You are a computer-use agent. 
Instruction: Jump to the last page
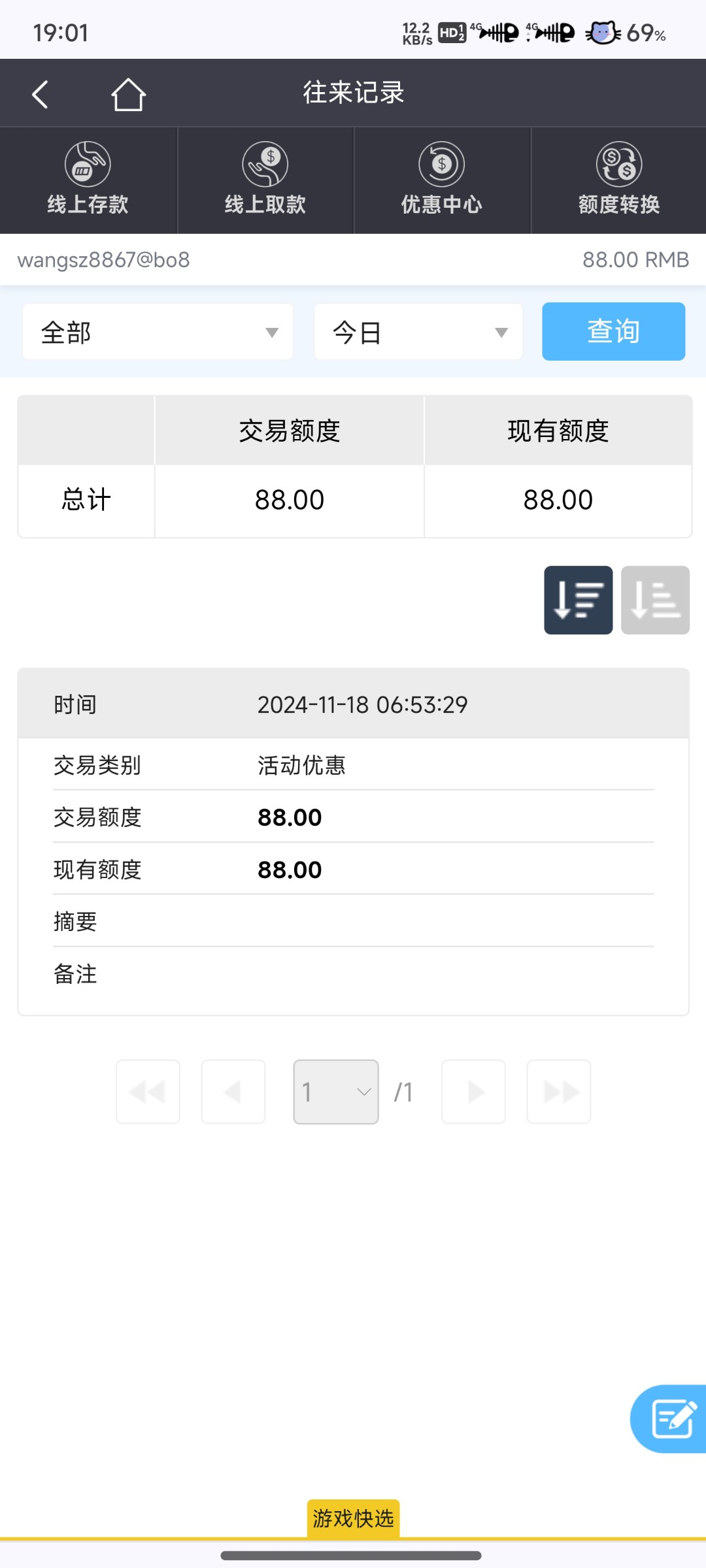(559, 1092)
